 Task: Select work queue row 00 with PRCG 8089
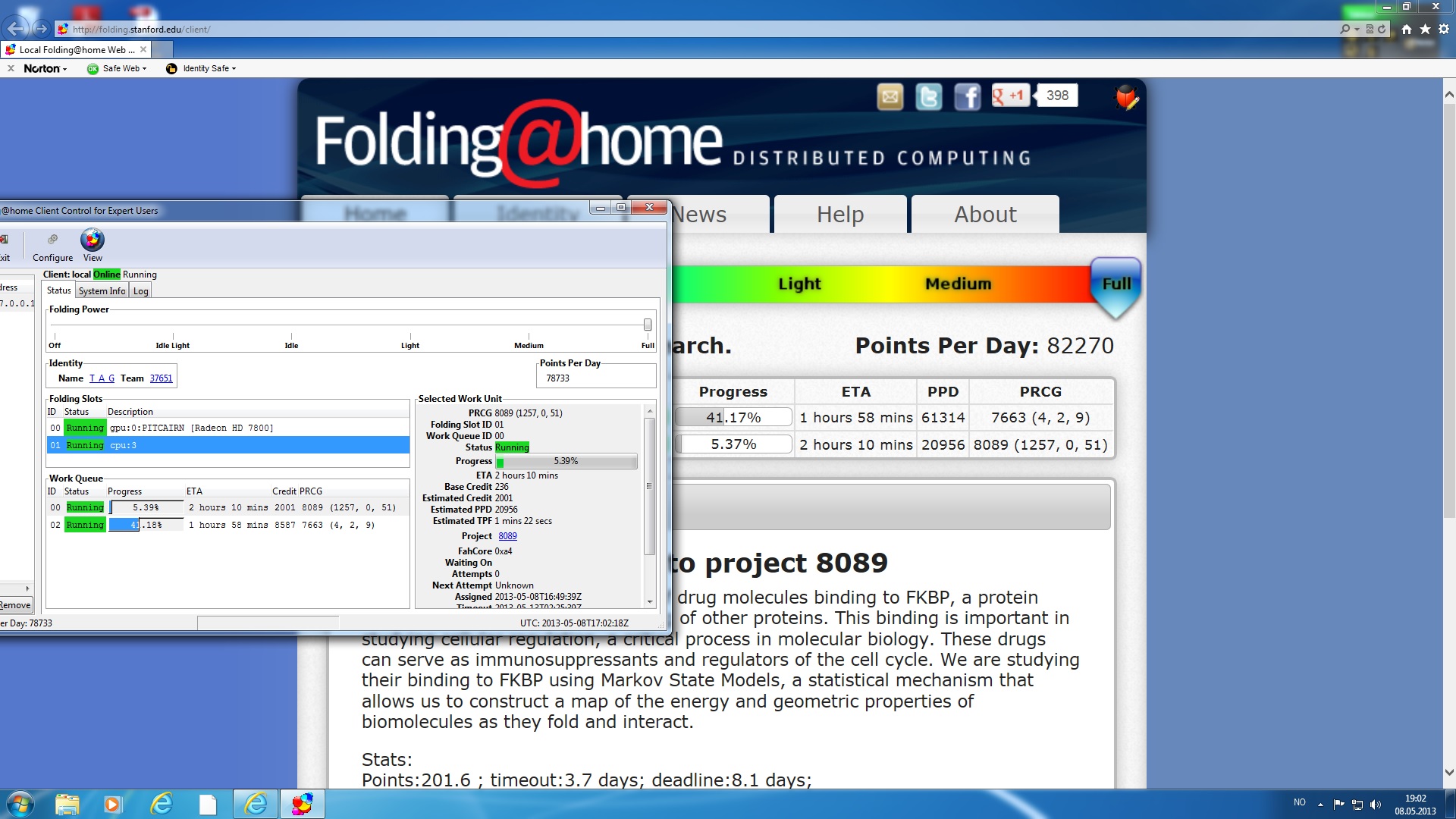point(228,507)
